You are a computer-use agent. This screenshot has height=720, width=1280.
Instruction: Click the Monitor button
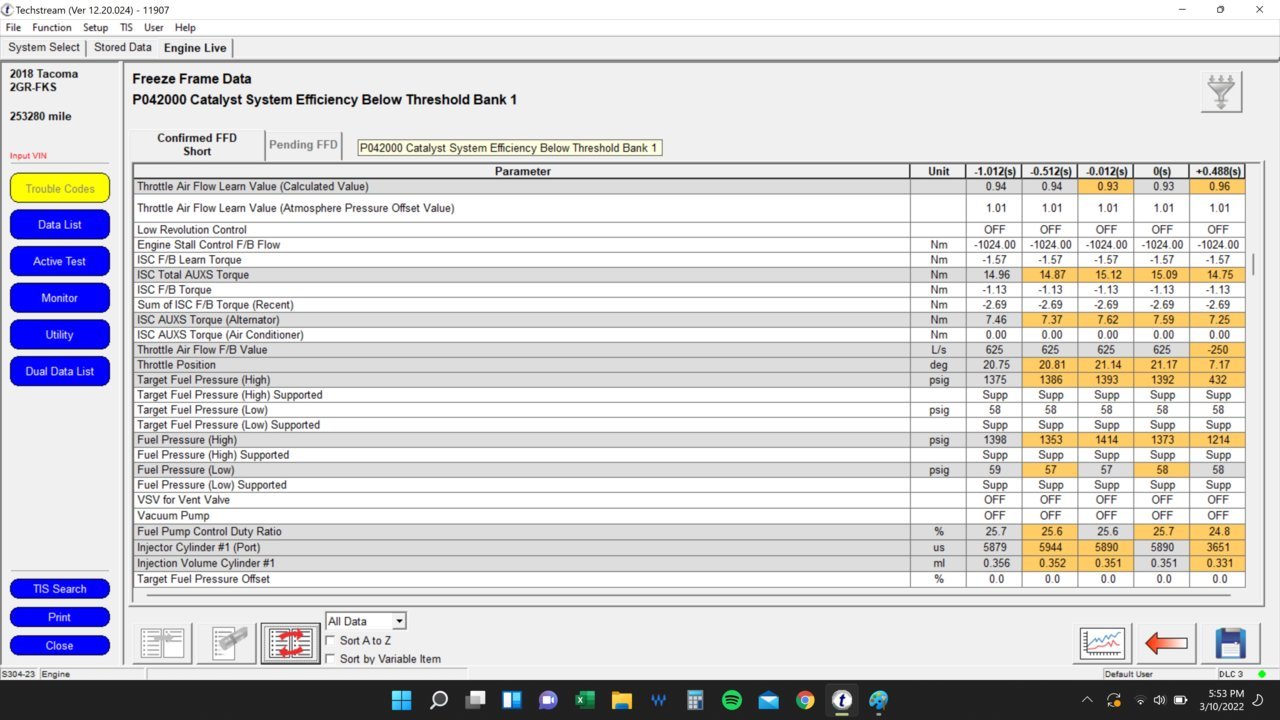[60, 298]
